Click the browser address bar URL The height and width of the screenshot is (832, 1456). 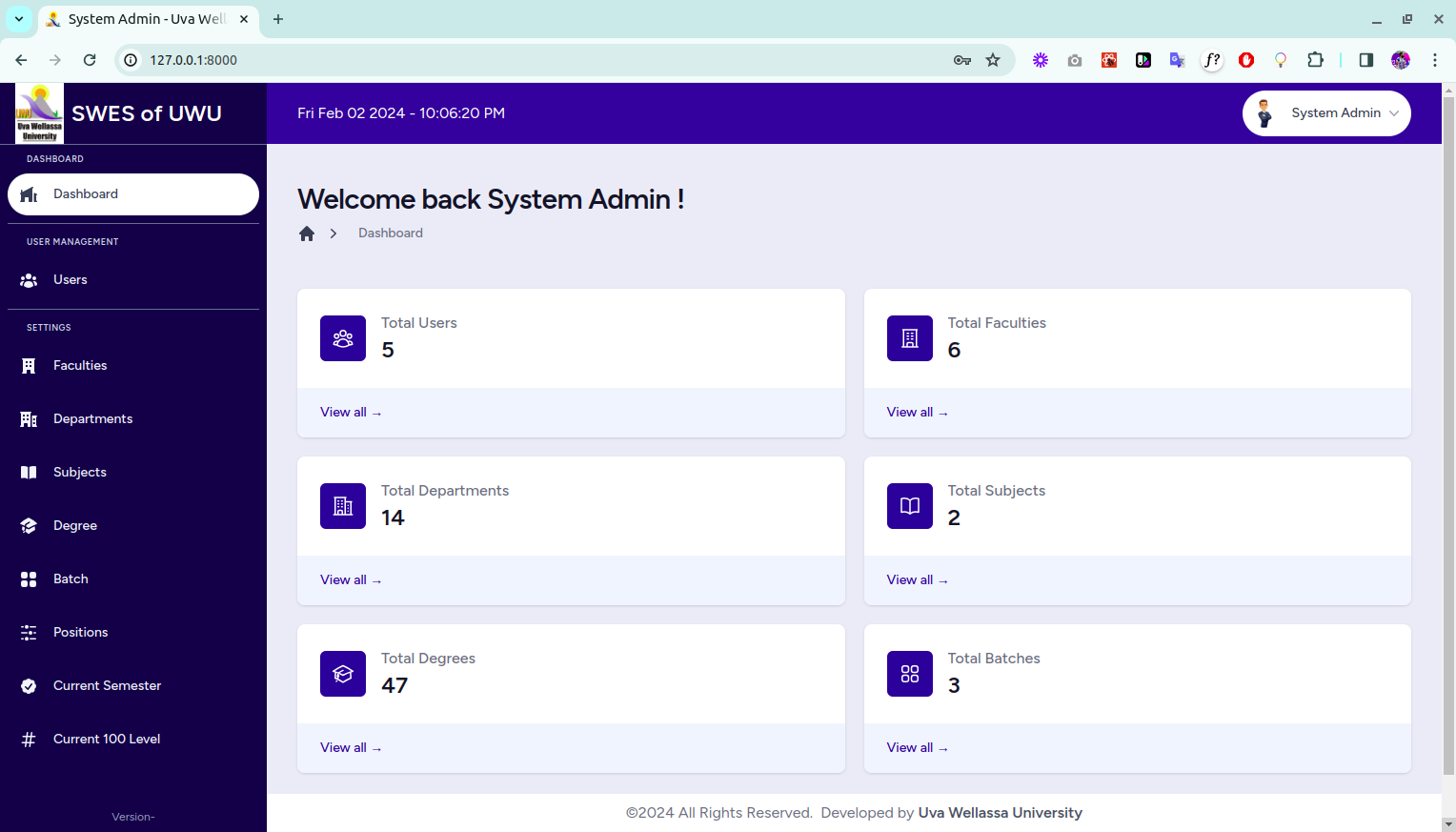pos(193,60)
